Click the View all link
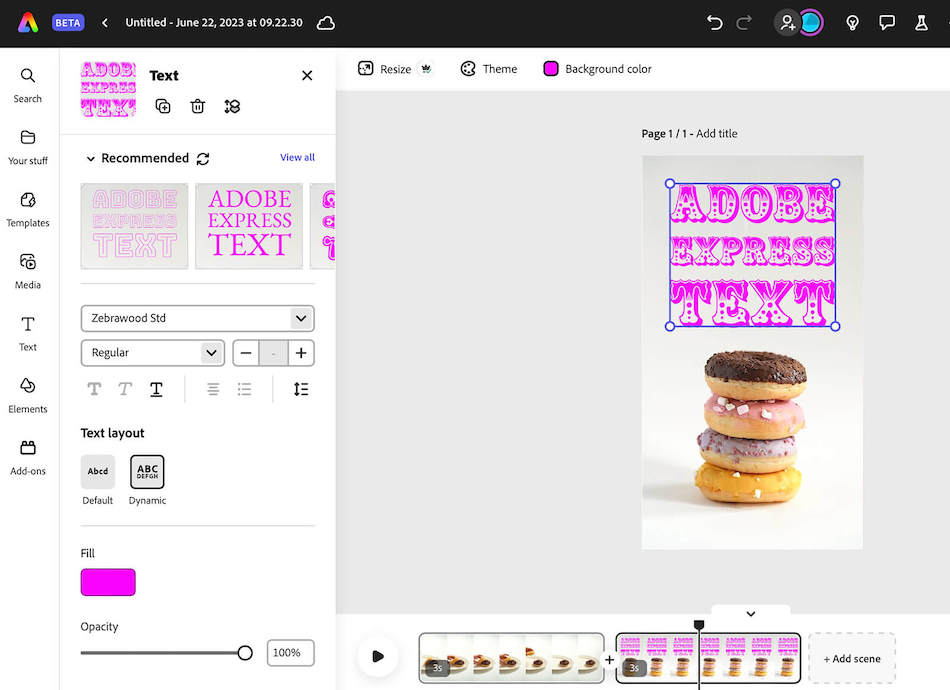The height and width of the screenshot is (690, 950). 297,157
